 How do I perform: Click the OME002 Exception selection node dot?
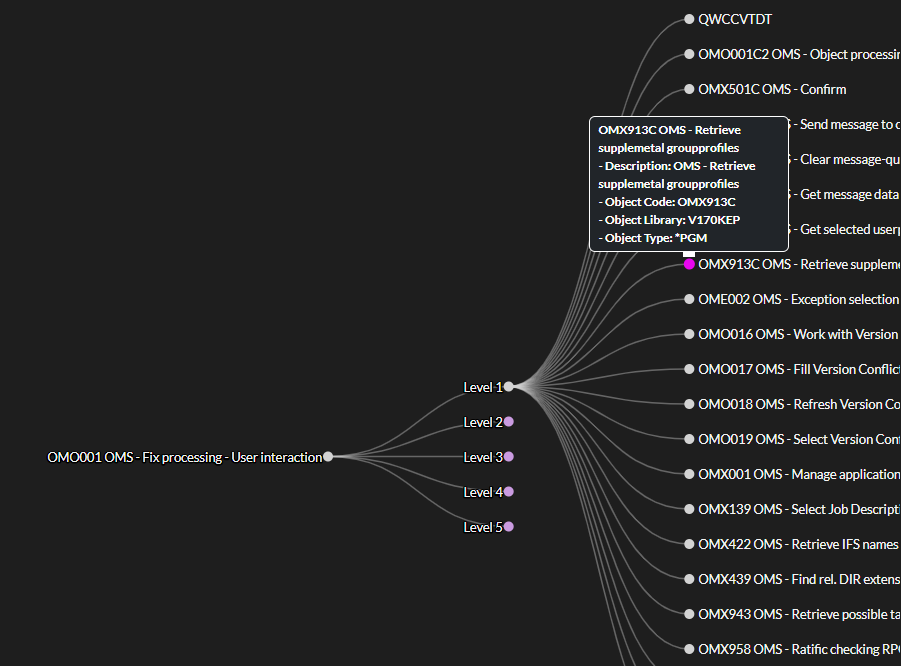click(x=689, y=299)
